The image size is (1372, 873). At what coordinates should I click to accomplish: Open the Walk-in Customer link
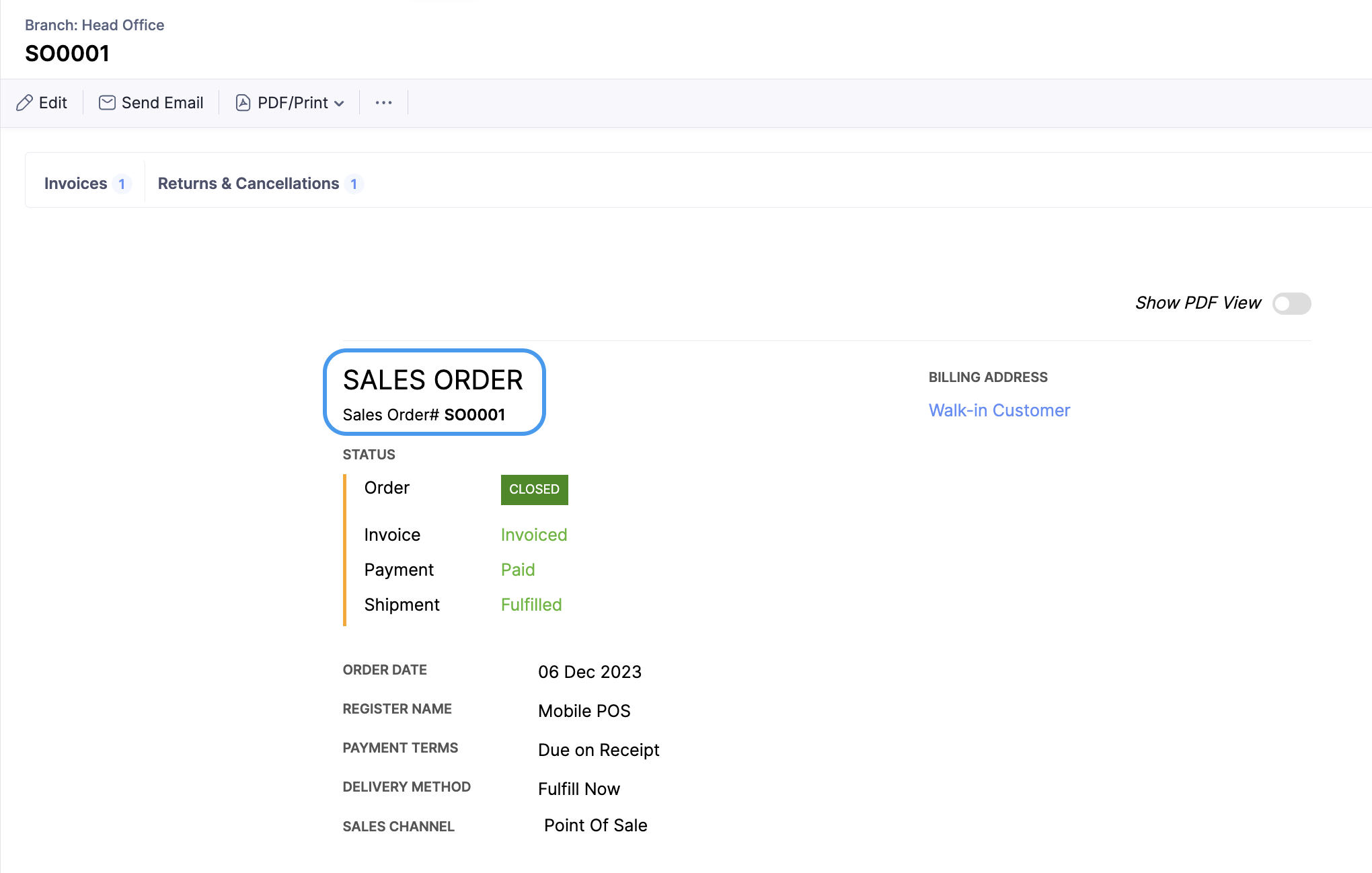pyautogui.click(x=999, y=410)
